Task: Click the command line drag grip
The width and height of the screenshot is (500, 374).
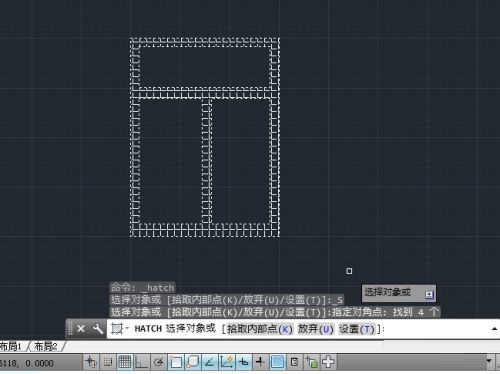Action: click(70, 329)
